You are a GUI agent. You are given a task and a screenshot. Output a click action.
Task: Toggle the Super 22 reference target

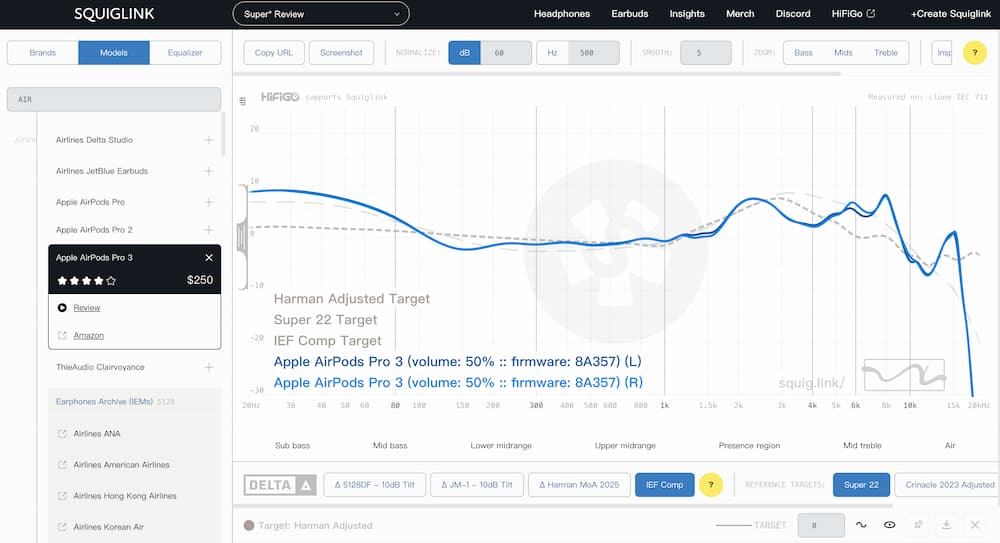[861, 485]
